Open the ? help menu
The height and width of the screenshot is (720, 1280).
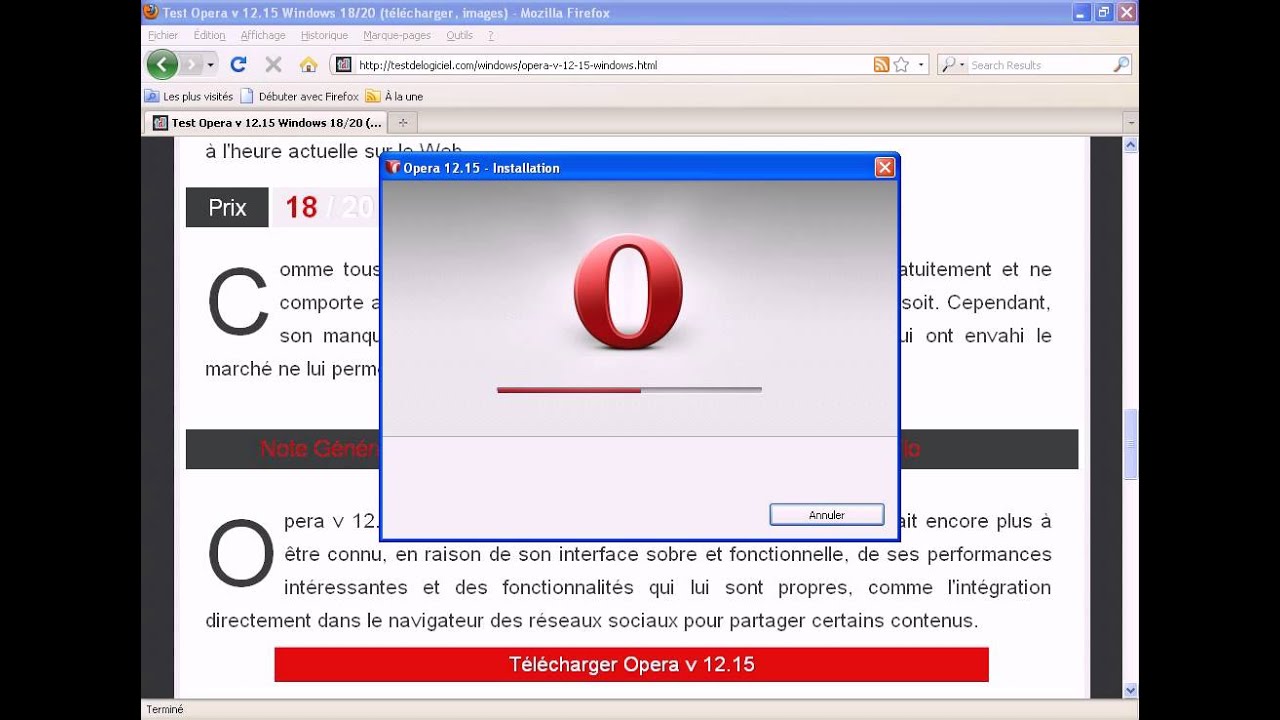click(491, 35)
